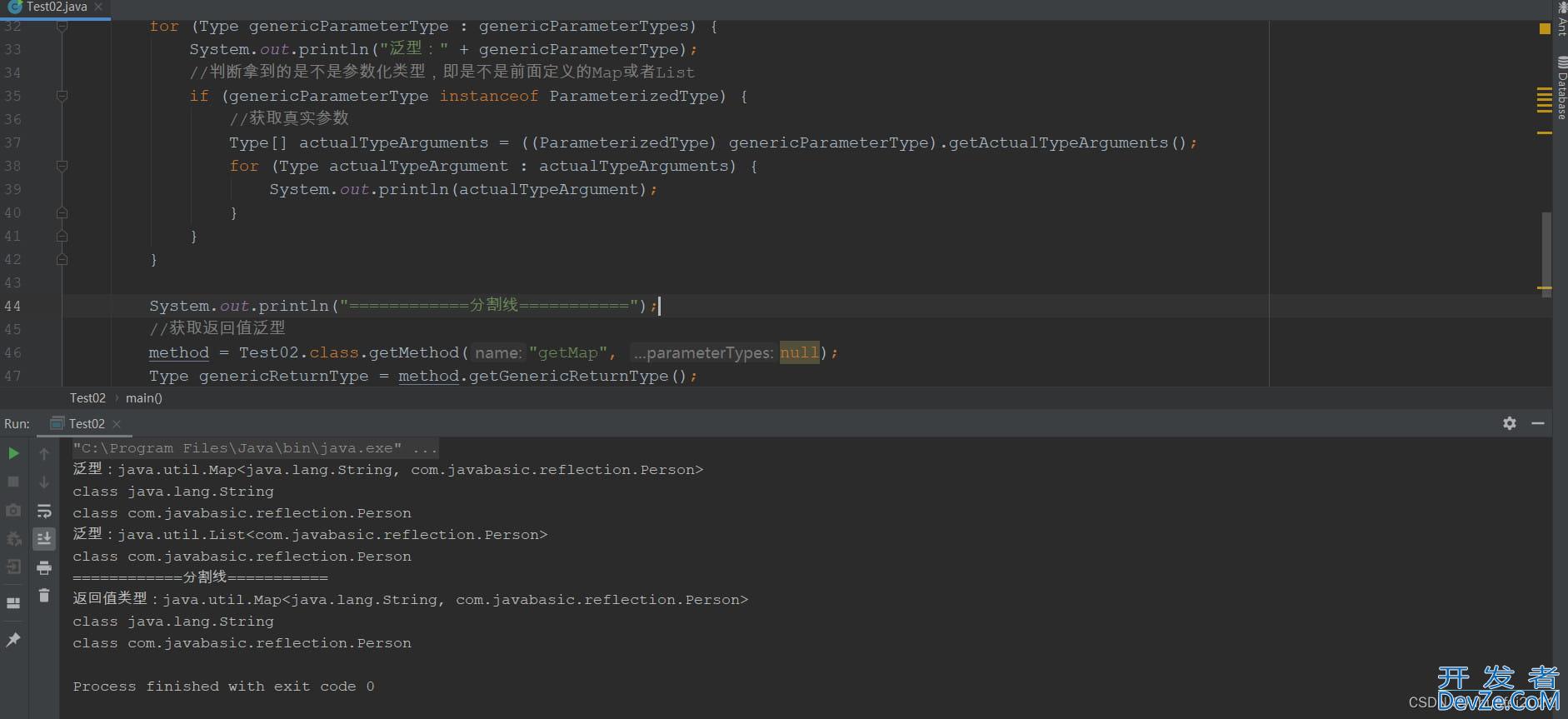The width and height of the screenshot is (1568, 719).
Task: Close the Test02 run tab
Action: (117, 424)
